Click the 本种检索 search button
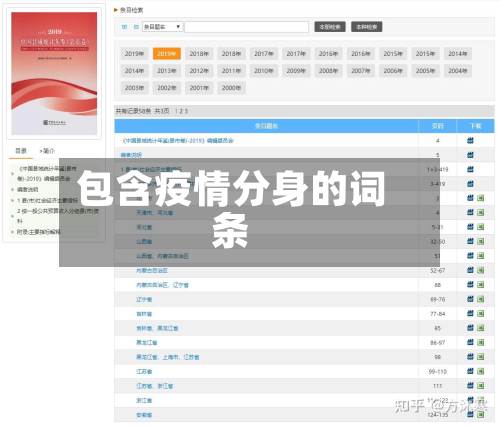Screen dimensions: 500x426 click(x=367, y=27)
